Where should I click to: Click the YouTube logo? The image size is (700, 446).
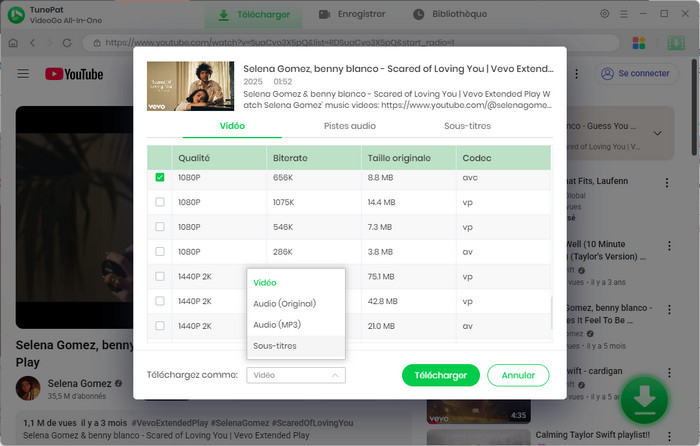[74, 74]
